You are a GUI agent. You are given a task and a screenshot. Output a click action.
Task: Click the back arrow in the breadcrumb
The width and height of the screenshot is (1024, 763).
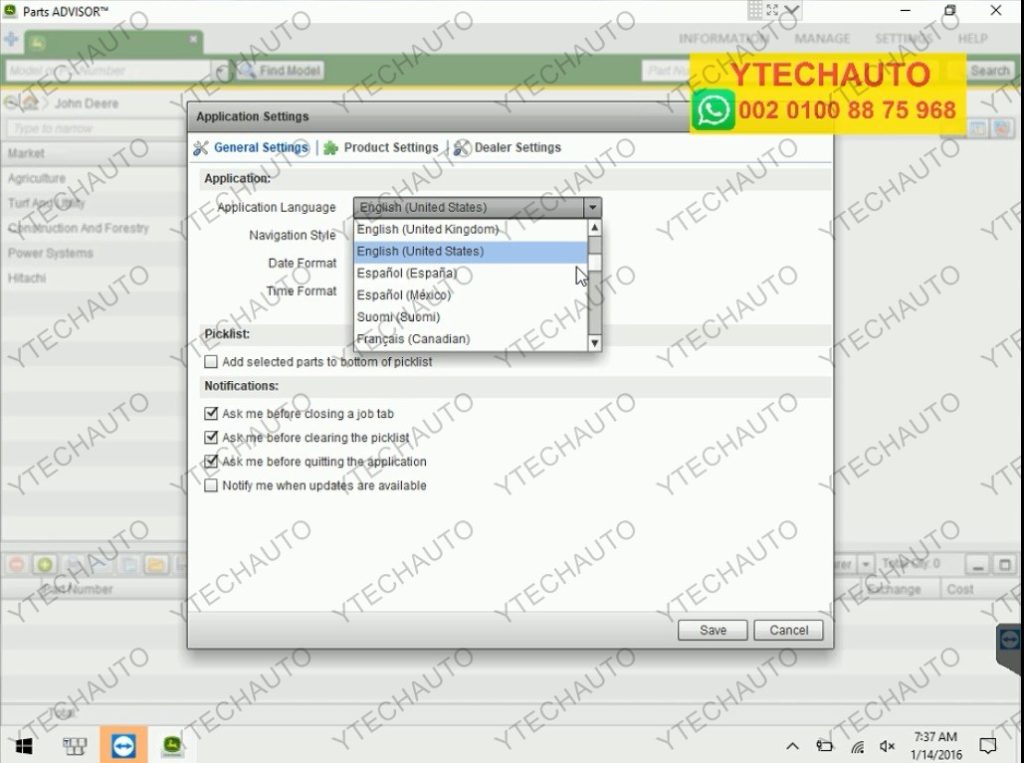(x=10, y=103)
